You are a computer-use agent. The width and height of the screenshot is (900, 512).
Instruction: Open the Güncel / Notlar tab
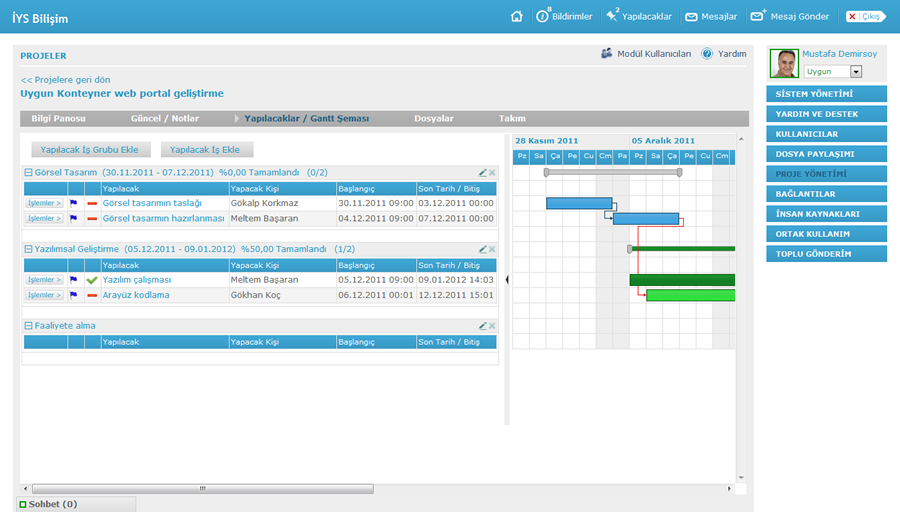coord(164,118)
